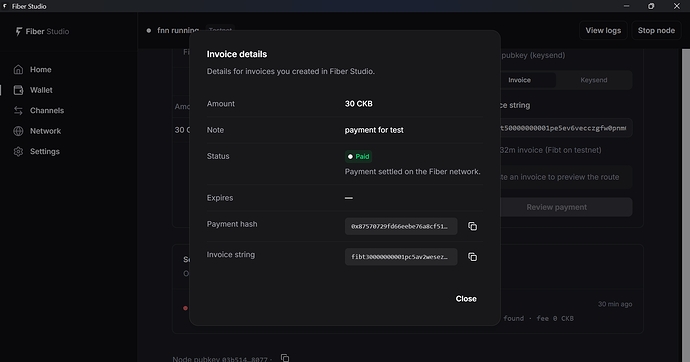Image resolution: width=690 pixels, height=362 pixels.
Task: View node logs
Action: pos(603,30)
